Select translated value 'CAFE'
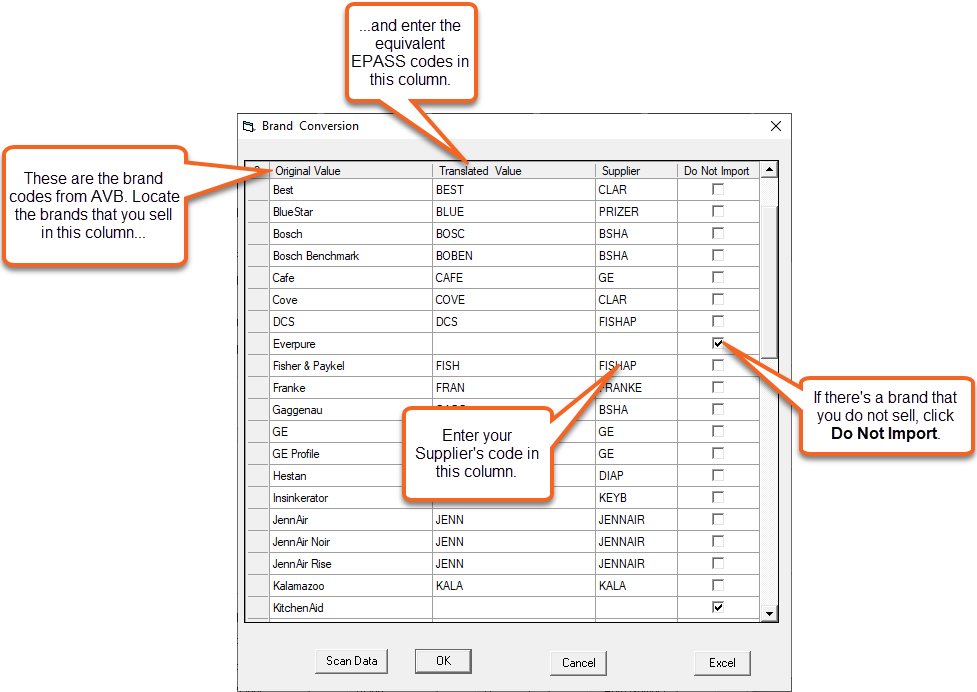This screenshot has height=692, width=977. click(513, 278)
